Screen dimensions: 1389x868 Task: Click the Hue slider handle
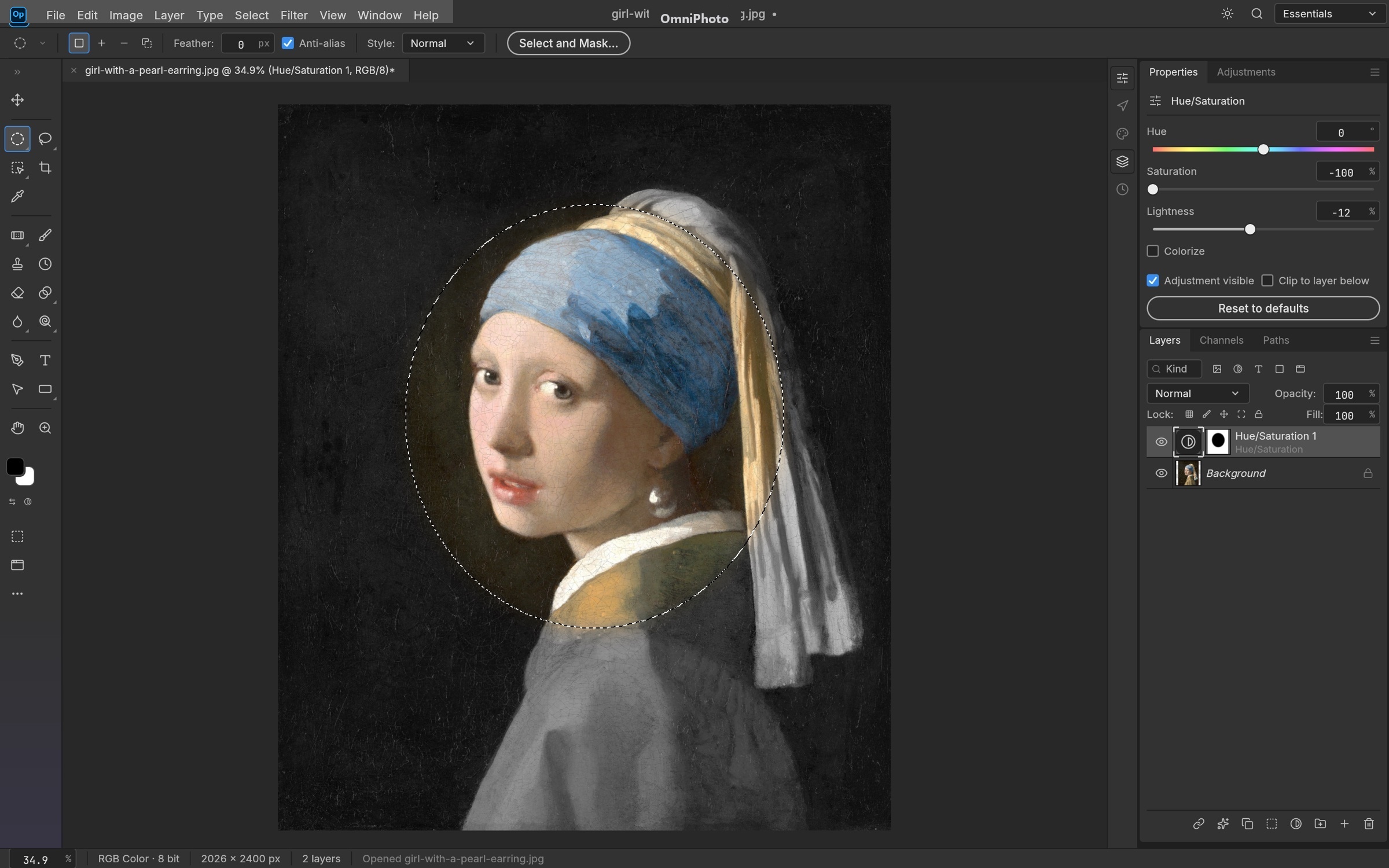[x=1263, y=150]
